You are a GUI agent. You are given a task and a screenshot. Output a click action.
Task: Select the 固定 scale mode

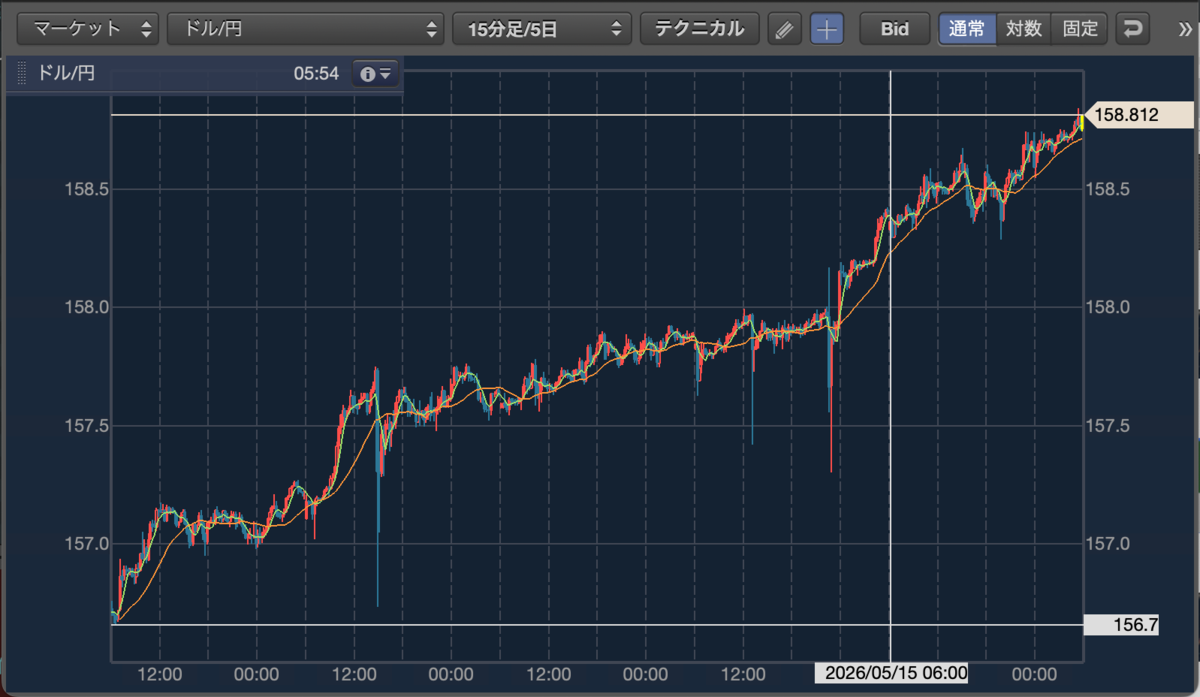pos(1080,29)
